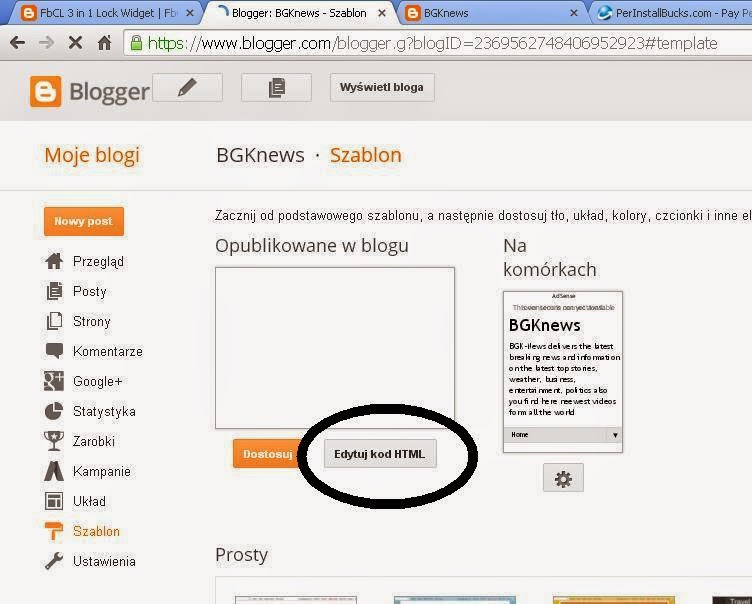The width and height of the screenshot is (752, 604).
Task: Close the BGKnews browser tab
Action: coord(574,13)
